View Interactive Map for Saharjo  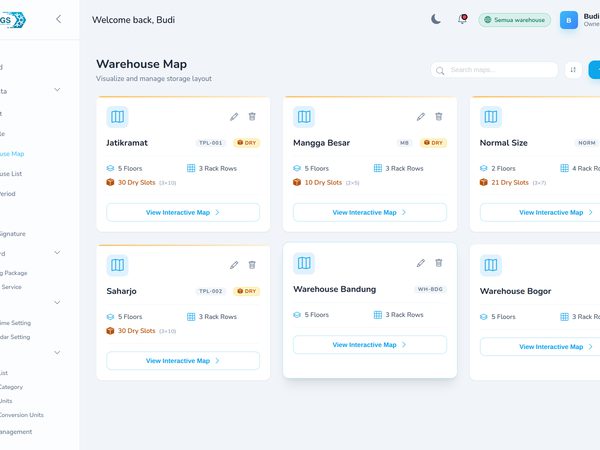pyautogui.click(x=183, y=361)
